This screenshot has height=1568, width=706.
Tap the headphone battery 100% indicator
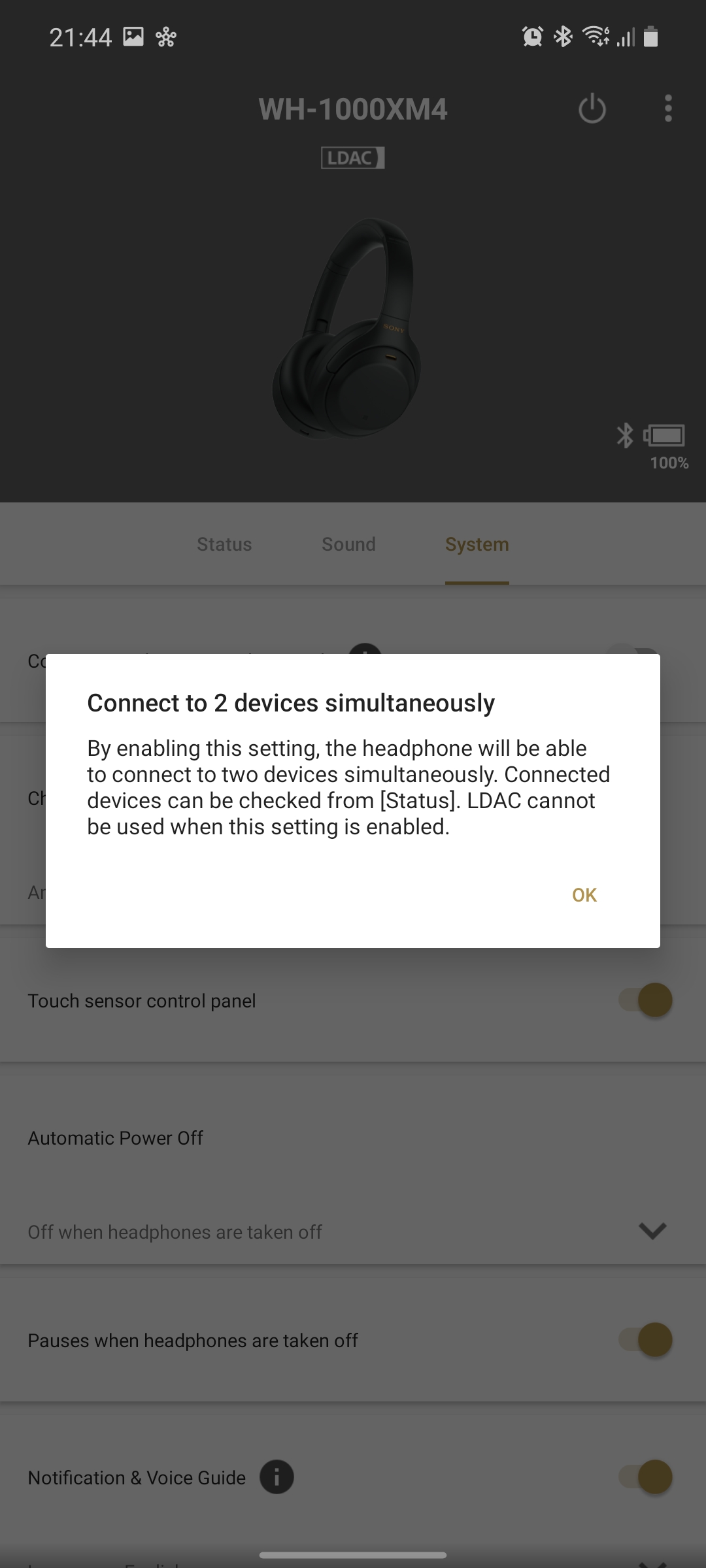click(665, 446)
